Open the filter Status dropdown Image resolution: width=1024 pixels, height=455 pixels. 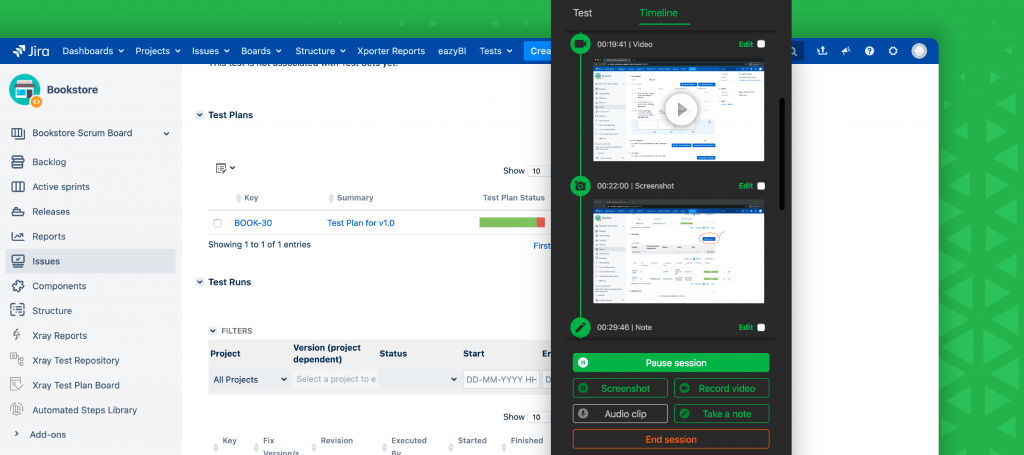(419, 379)
